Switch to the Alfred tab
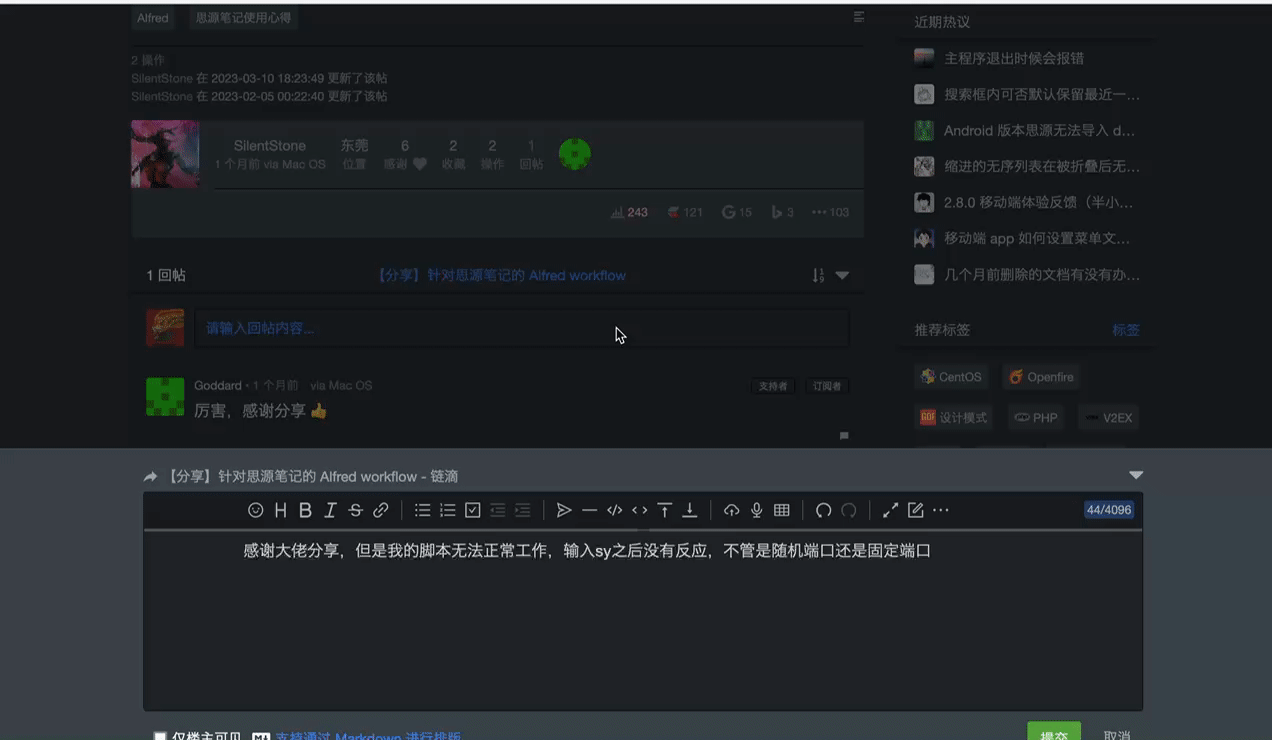 tap(152, 17)
